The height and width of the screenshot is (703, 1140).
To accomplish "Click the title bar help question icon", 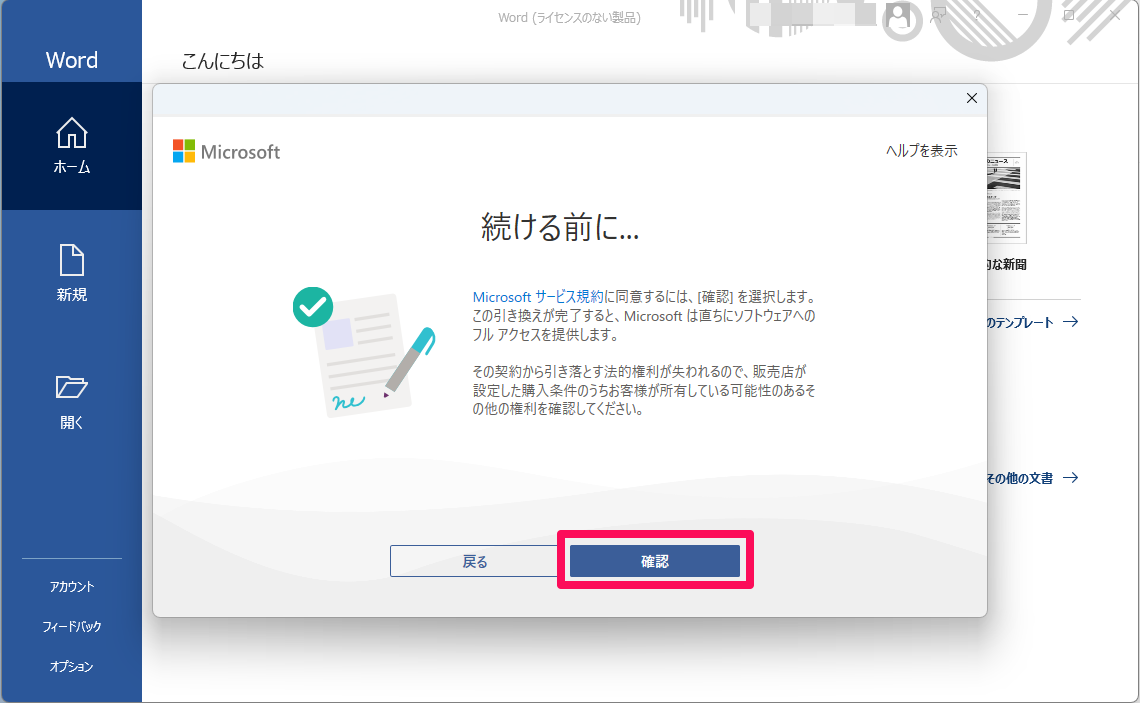I will 976,16.
